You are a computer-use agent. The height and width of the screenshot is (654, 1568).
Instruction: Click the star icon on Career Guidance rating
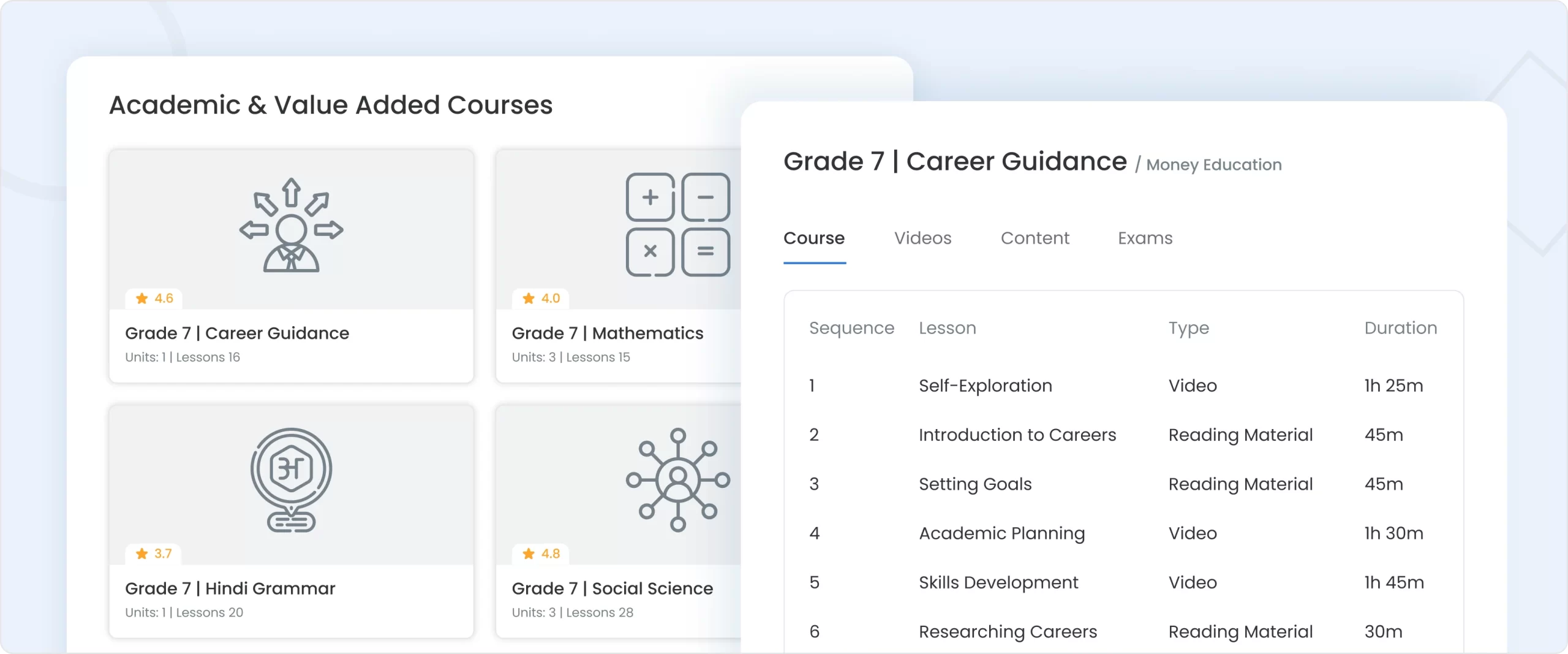[142, 298]
